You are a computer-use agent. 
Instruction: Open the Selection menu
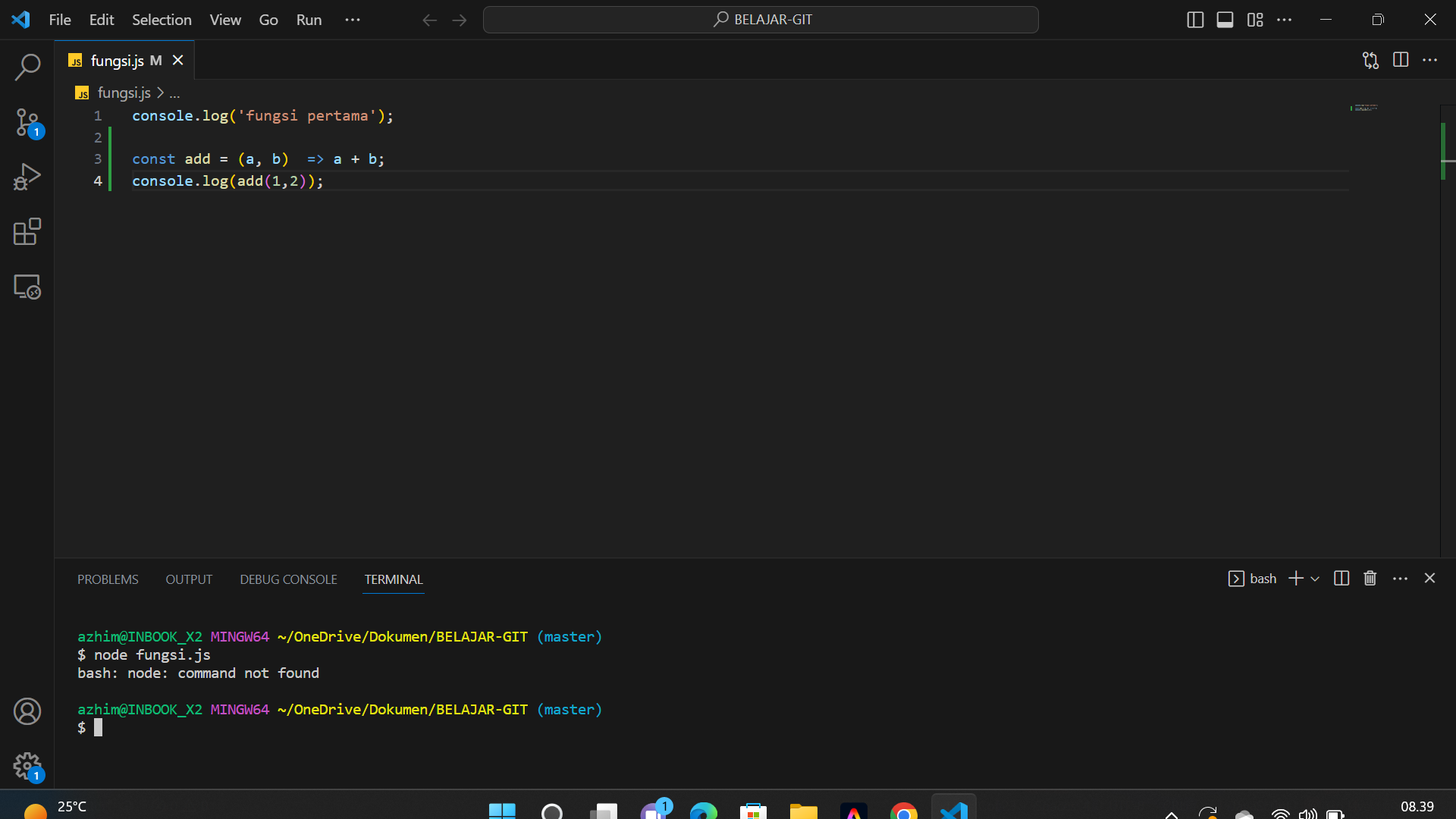(162, 20)
